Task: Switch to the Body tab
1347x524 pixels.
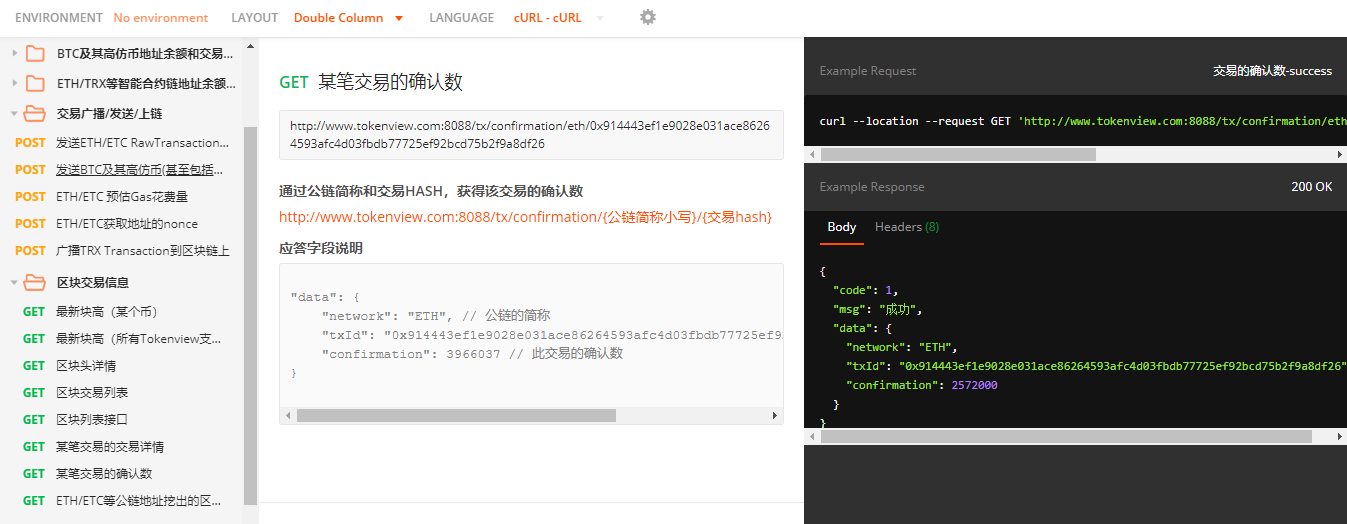Action: (x=842, y=227)
